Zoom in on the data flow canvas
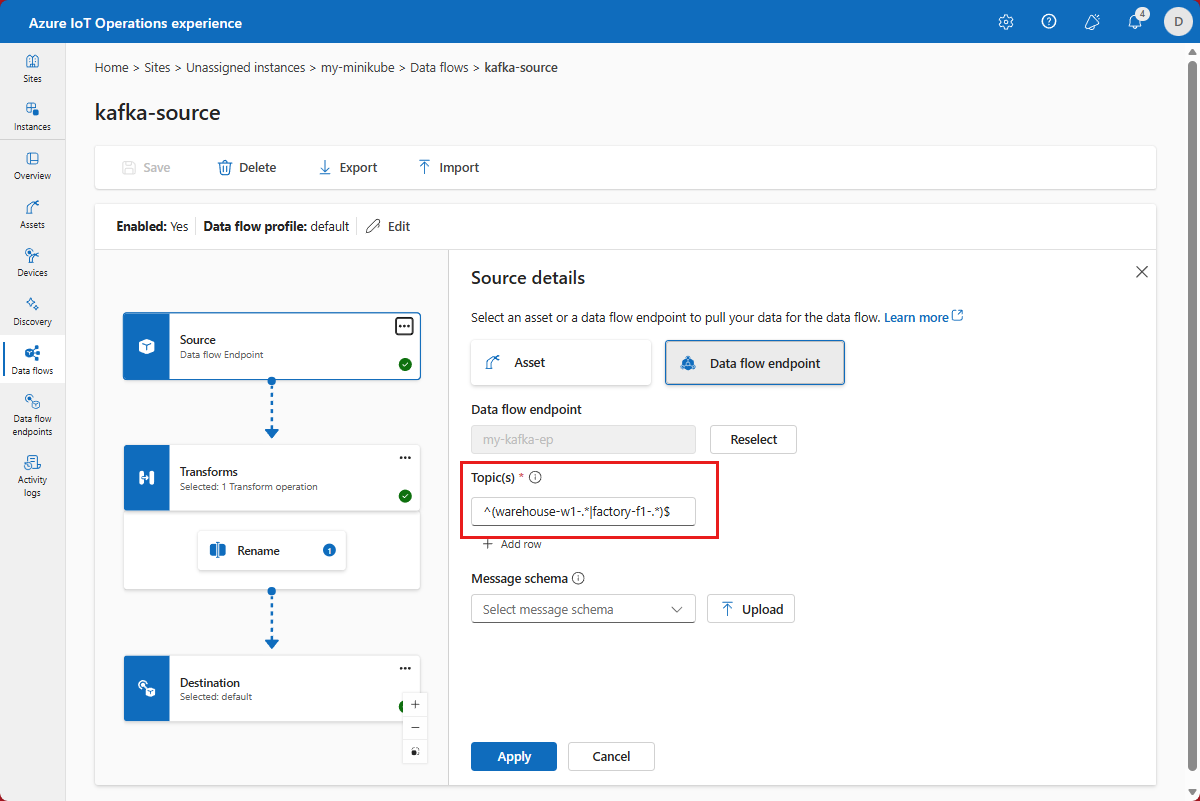The image size is (1200, 801). [x=415, y=704]
